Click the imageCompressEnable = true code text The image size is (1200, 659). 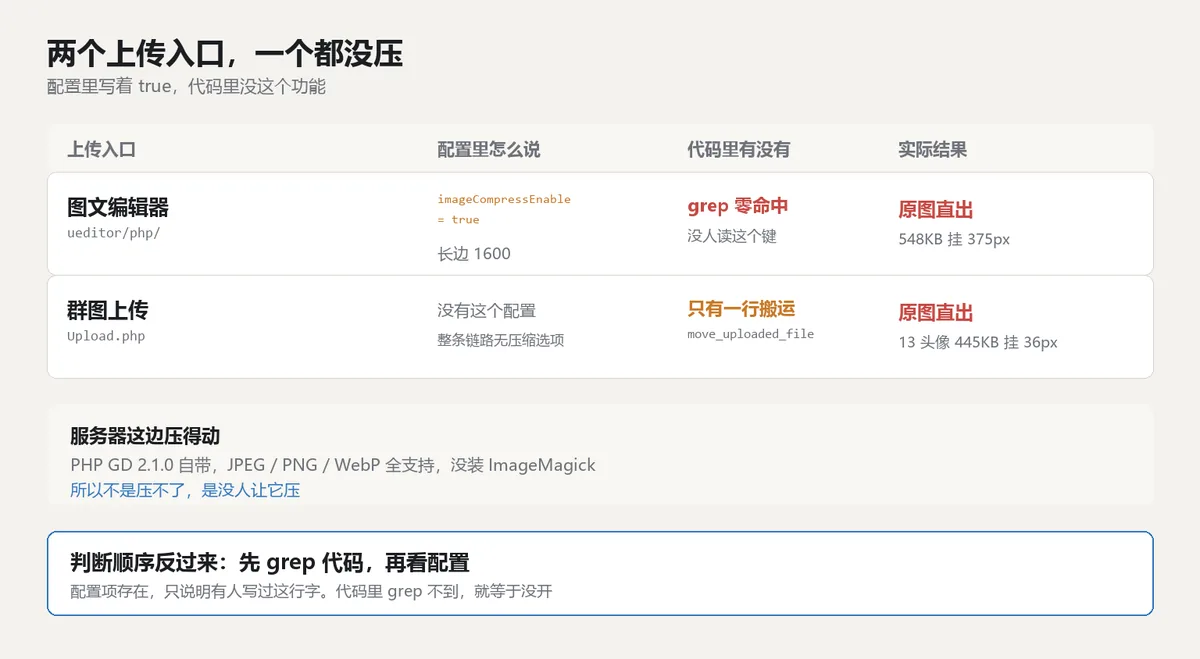coord(504,209)
